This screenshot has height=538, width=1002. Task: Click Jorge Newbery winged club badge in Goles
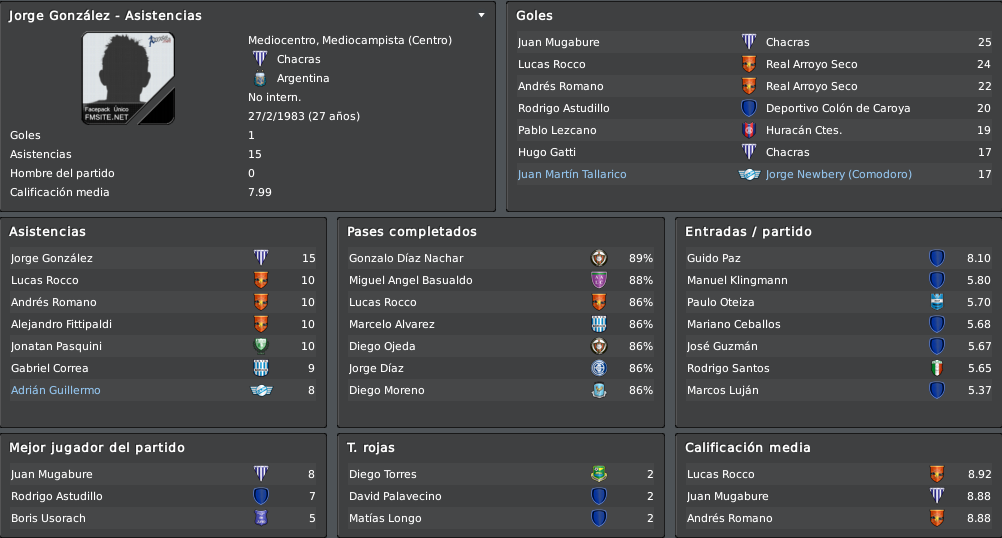(x=749, y=174)
